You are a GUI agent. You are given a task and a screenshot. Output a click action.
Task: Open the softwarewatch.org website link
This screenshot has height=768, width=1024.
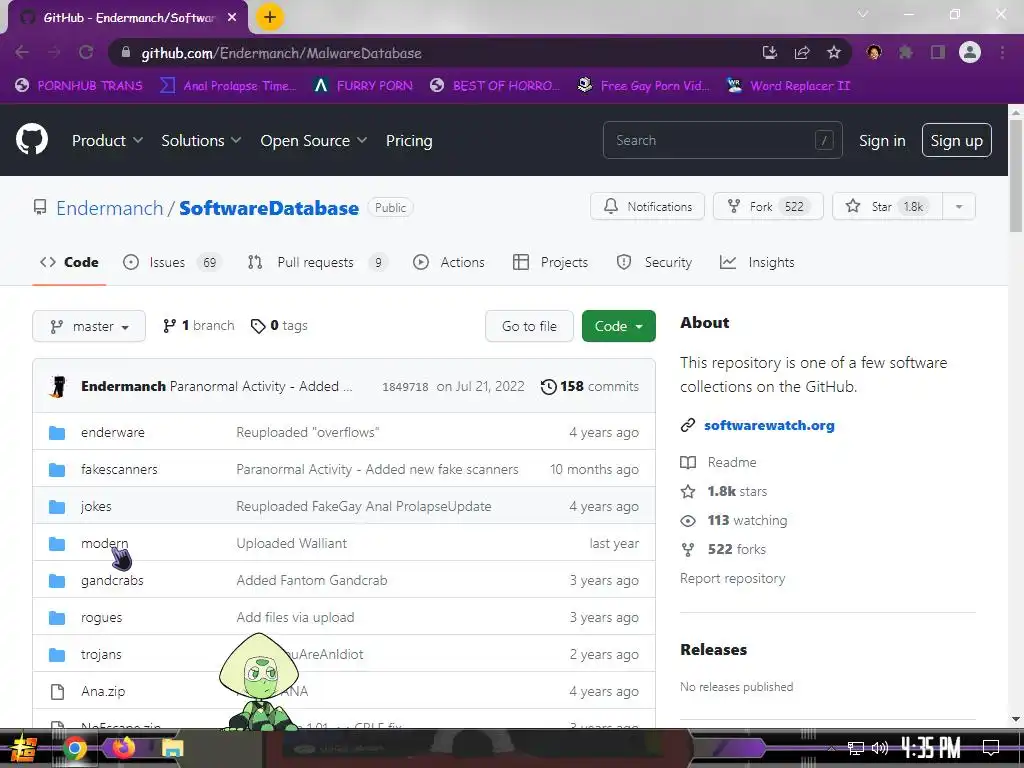[x=769, y=425]
